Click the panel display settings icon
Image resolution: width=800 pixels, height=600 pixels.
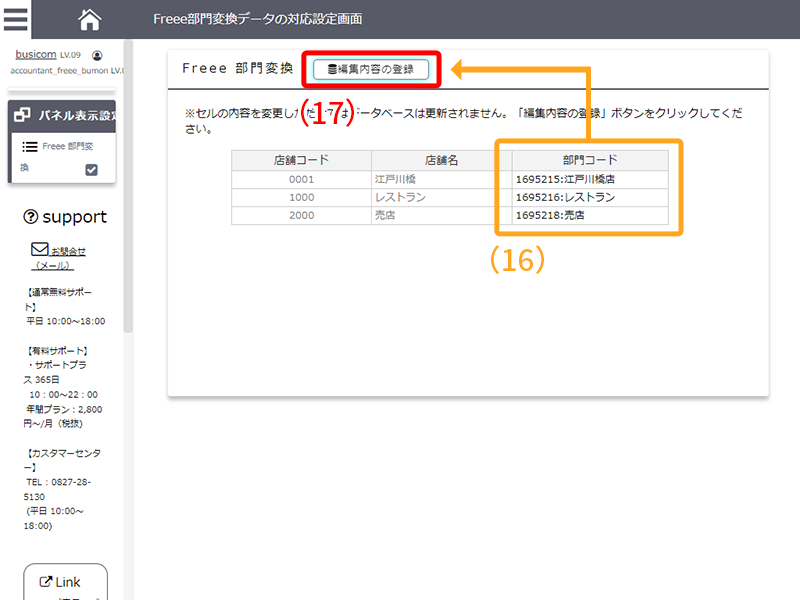23,115
